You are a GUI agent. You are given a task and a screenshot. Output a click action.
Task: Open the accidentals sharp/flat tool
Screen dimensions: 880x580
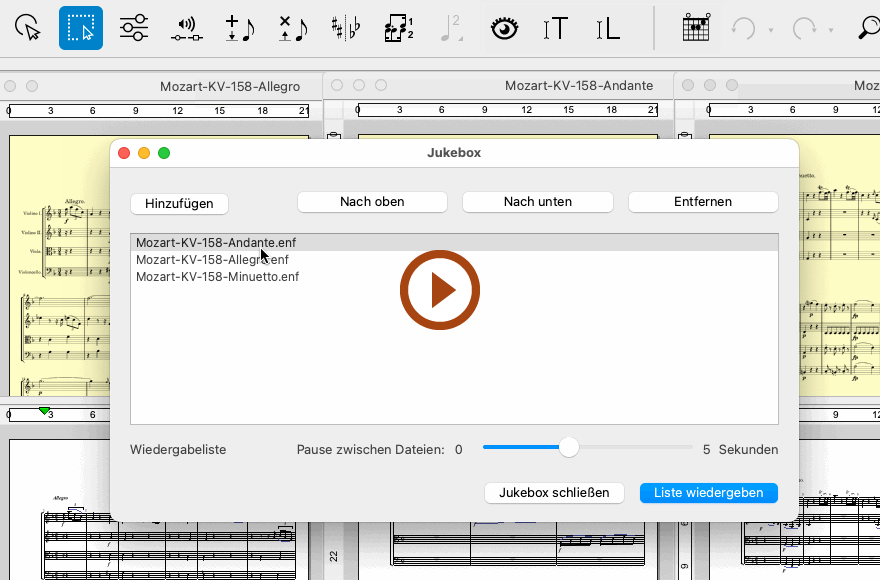(x=346, y=29)
